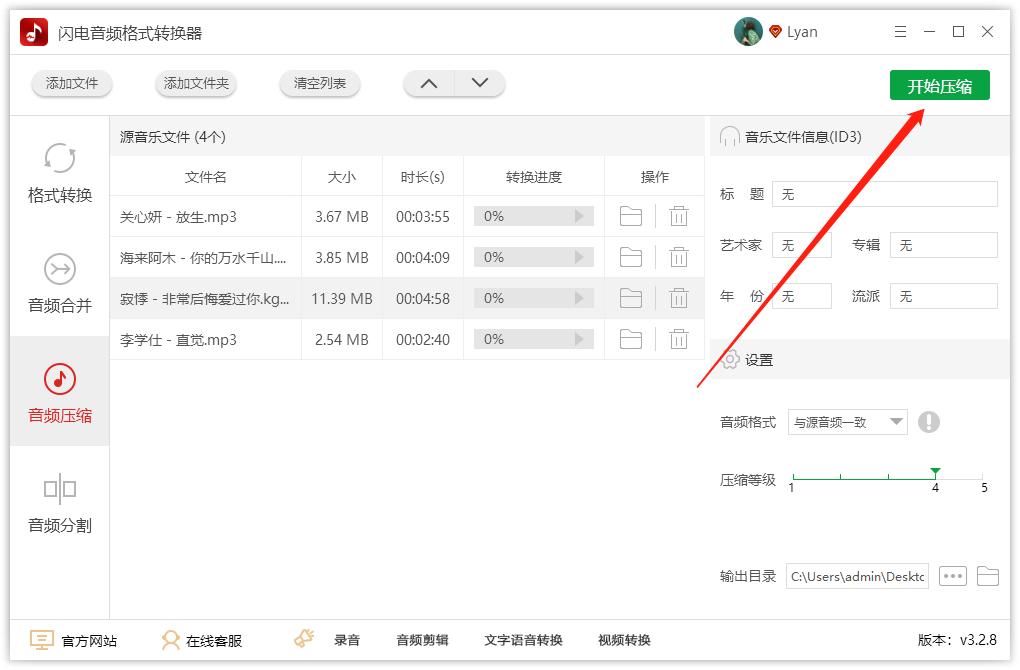This screenshot has width=1020, height=670.
Task: Click the audio format warning info icon
Action: click(x=928, y=422)
